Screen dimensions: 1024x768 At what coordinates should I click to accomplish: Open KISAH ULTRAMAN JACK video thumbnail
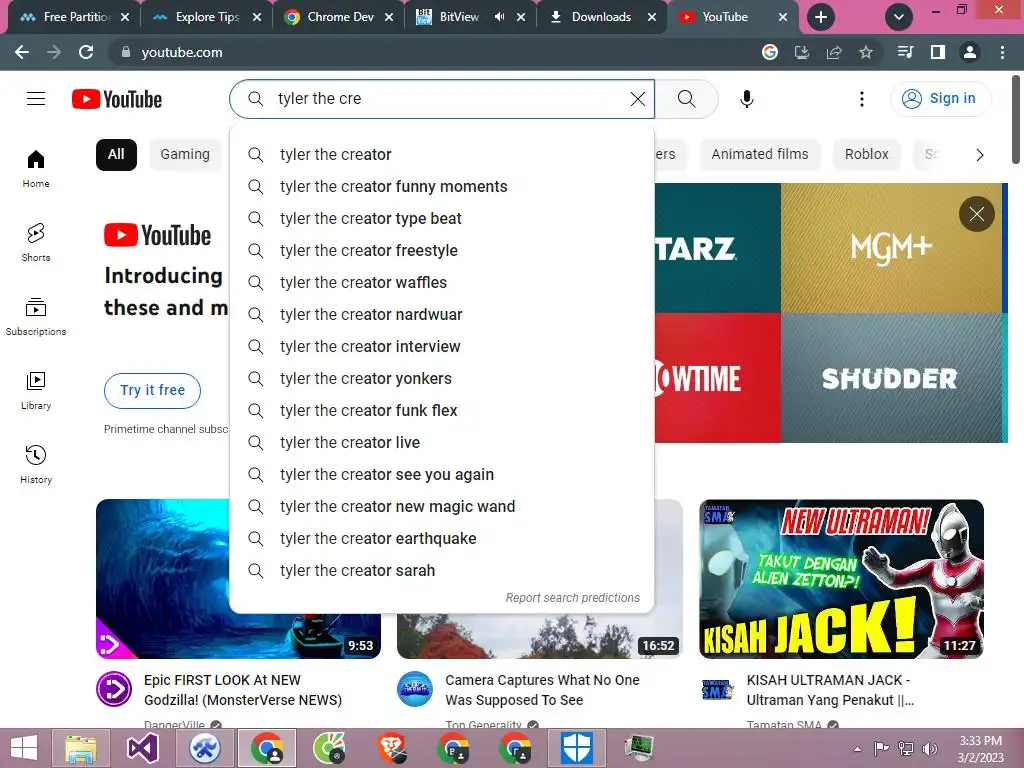point(841,579)
